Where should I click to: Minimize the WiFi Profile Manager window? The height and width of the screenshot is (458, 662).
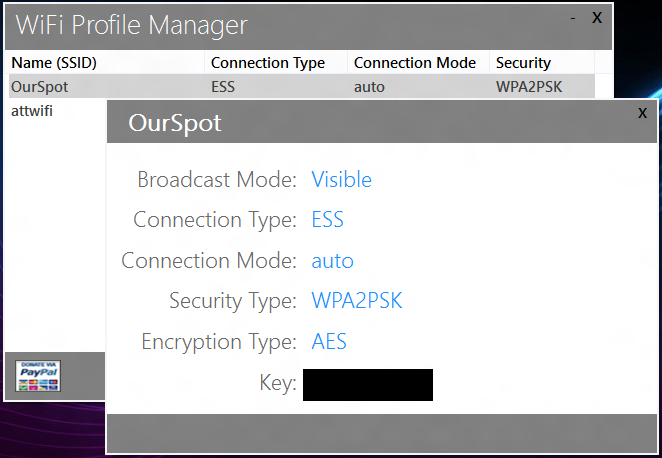click(573, 17)
